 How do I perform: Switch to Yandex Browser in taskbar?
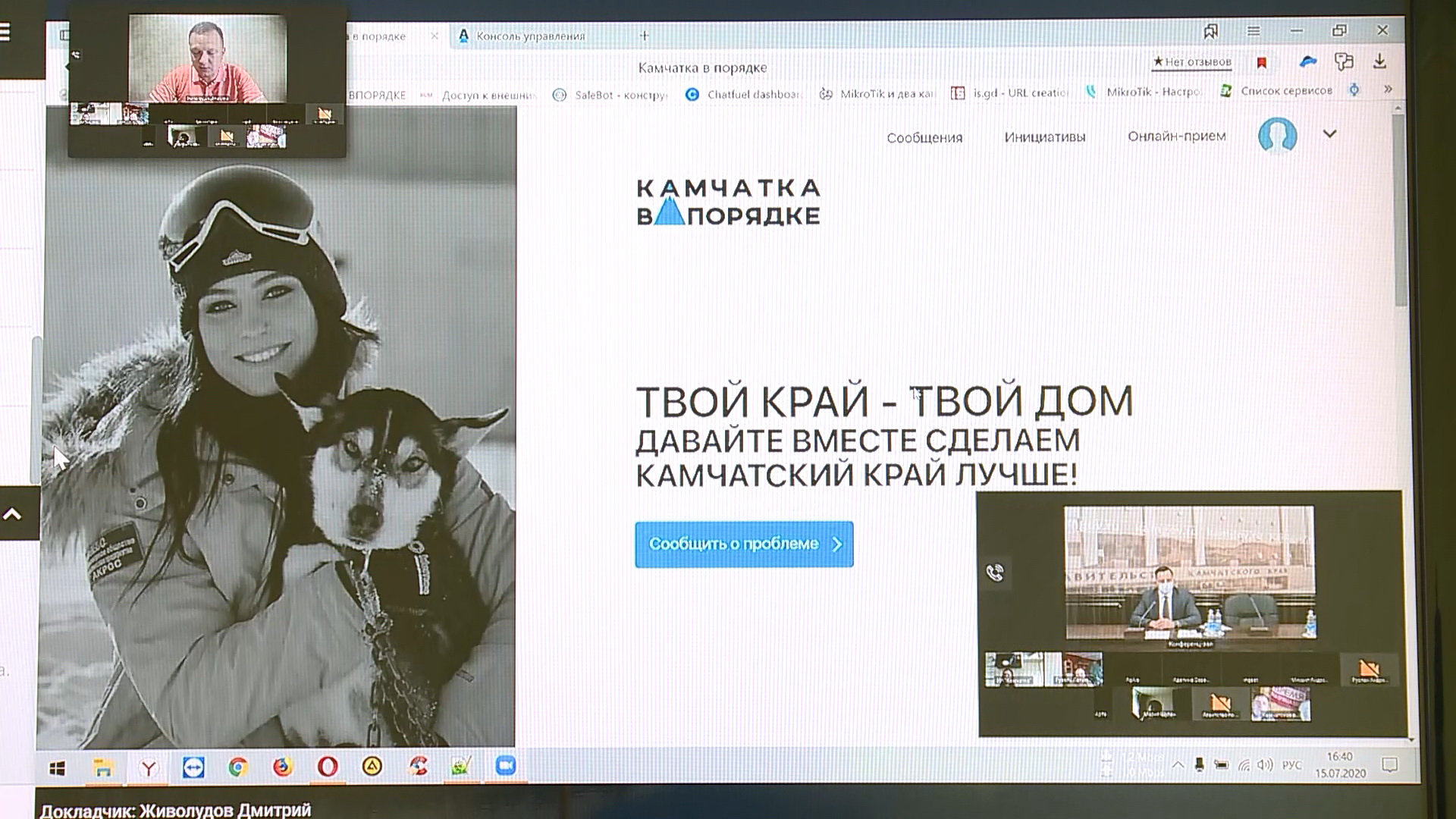149,768
